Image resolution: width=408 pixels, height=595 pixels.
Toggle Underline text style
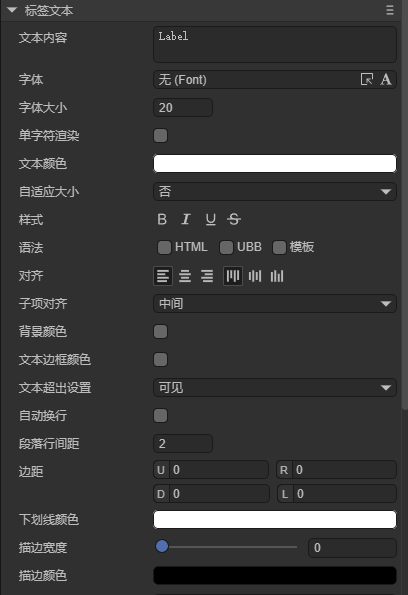click(211, 219)
